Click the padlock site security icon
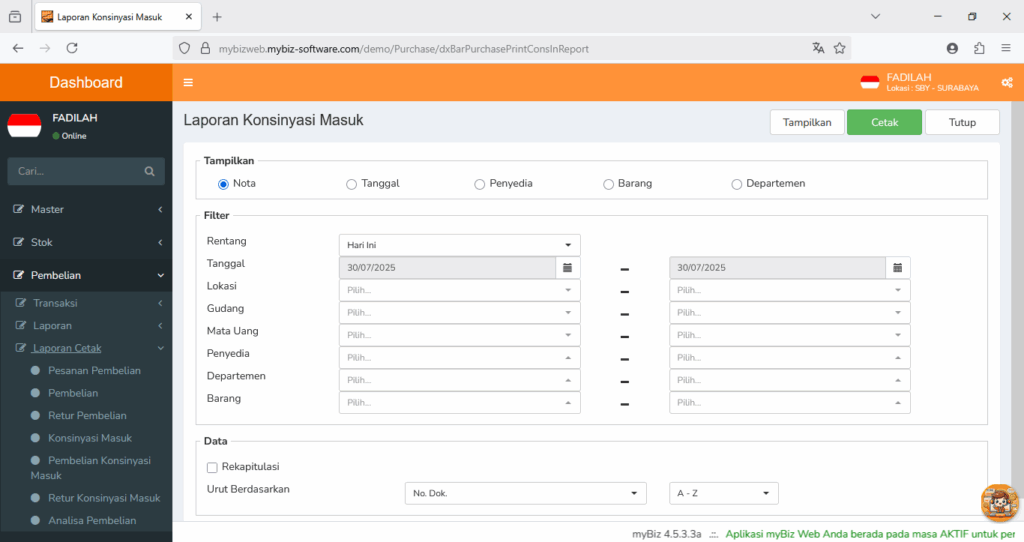 tap(205, 48)
